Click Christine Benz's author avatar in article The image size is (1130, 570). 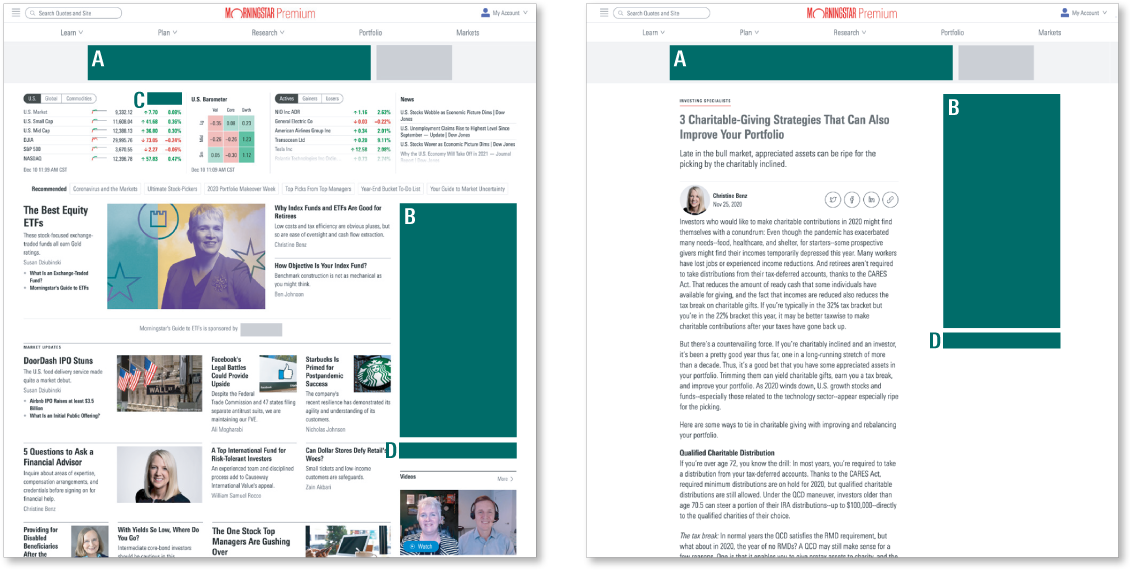pyautogui.click(x=694, y=200)
